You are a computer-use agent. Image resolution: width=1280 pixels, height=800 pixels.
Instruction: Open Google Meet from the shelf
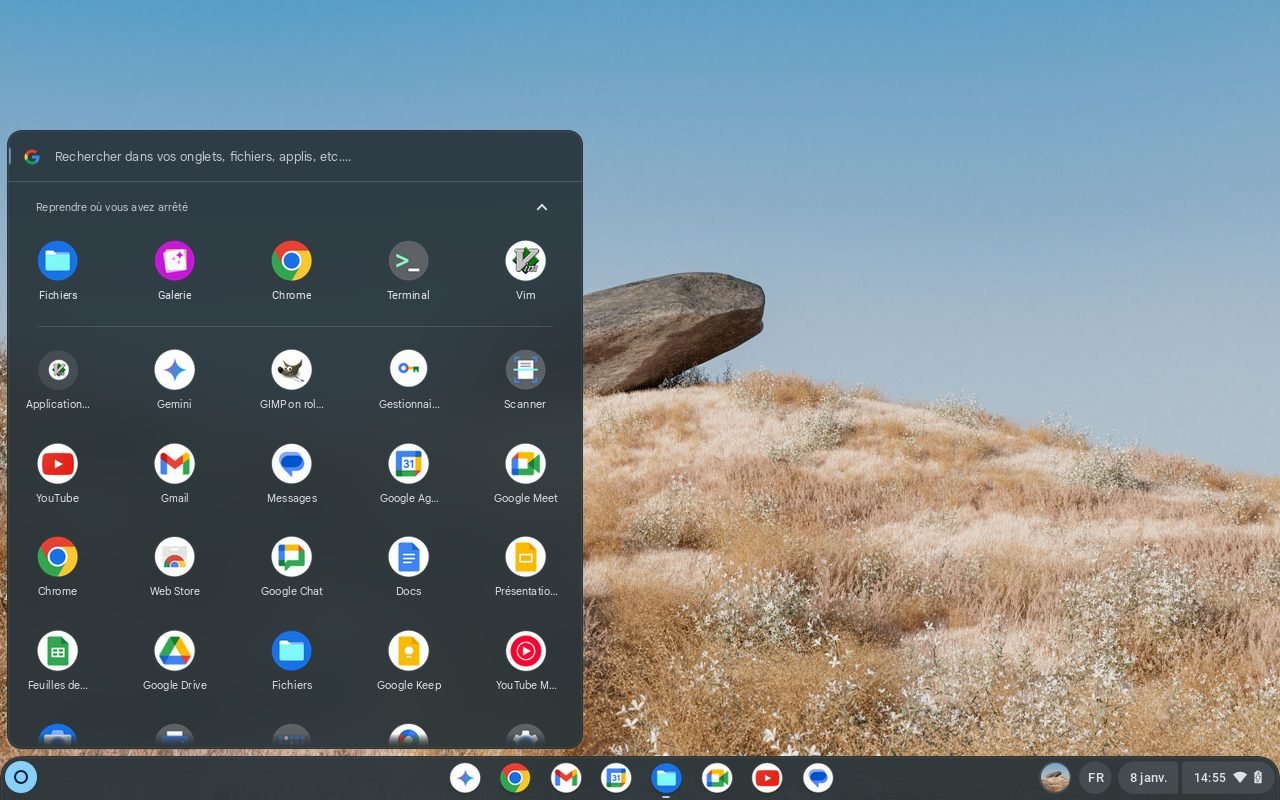(716, 777)
